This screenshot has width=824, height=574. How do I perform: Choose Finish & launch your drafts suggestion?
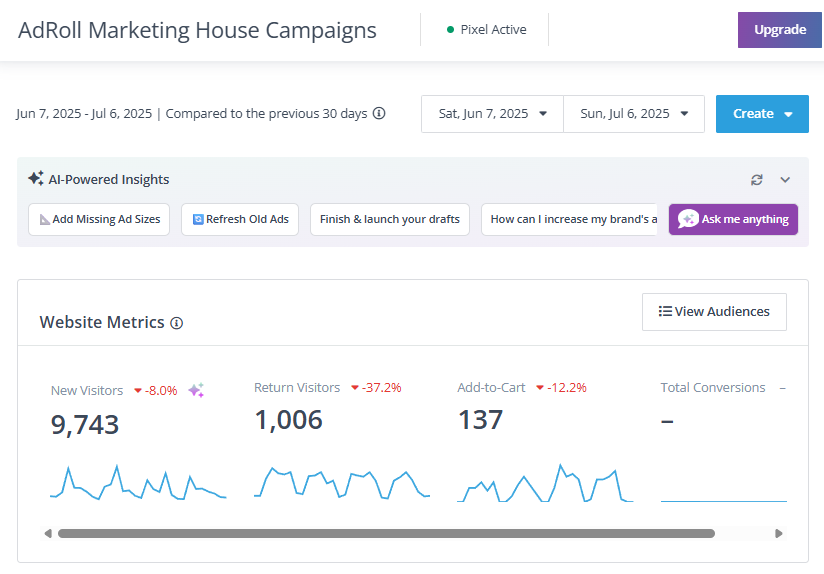390,219
